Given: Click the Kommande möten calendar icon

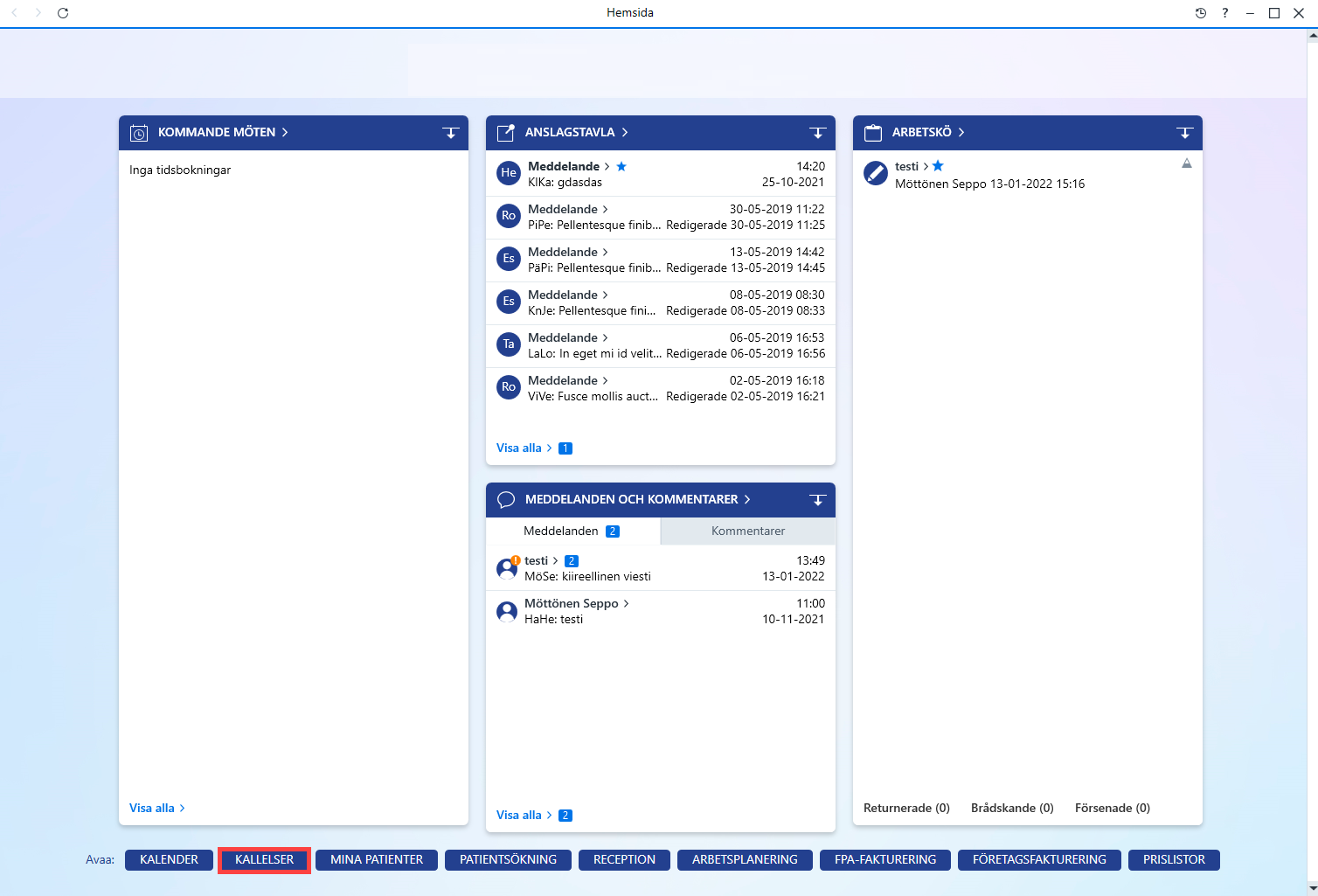Looking at the screenshot, I should (139, 133).
